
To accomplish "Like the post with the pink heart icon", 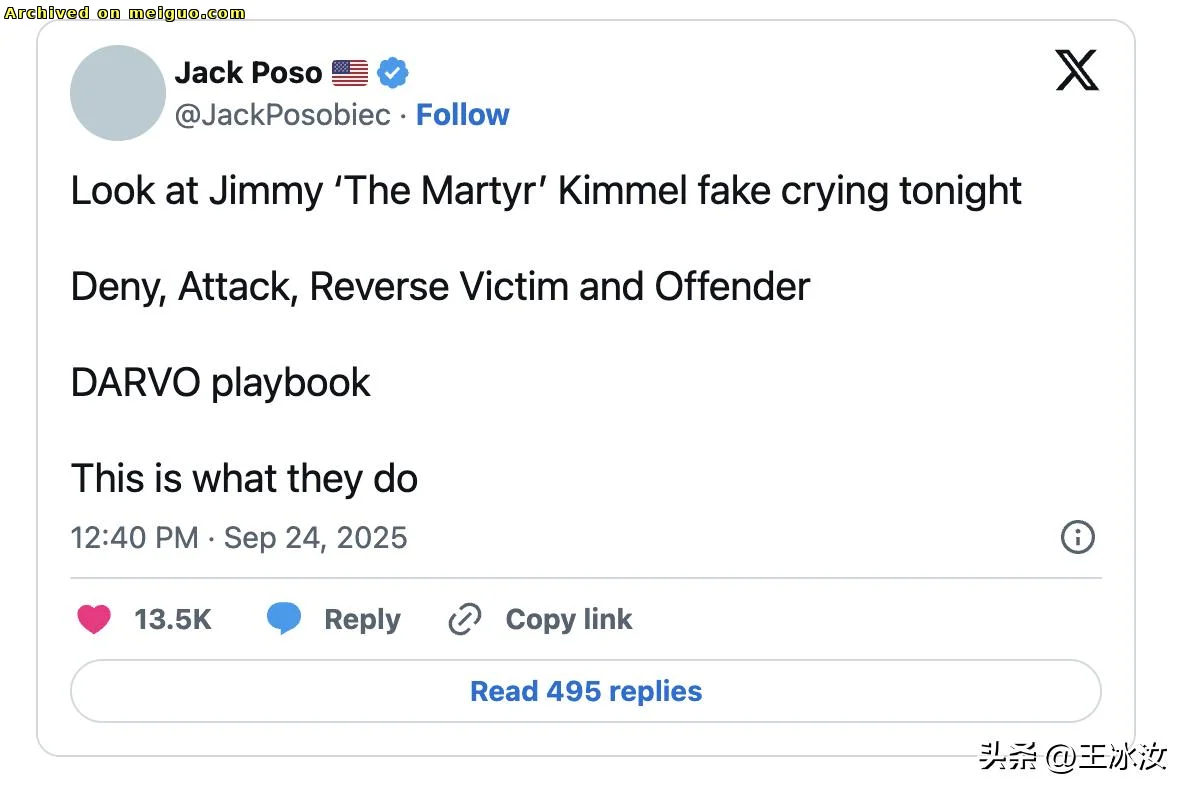I will click(94, 619).
